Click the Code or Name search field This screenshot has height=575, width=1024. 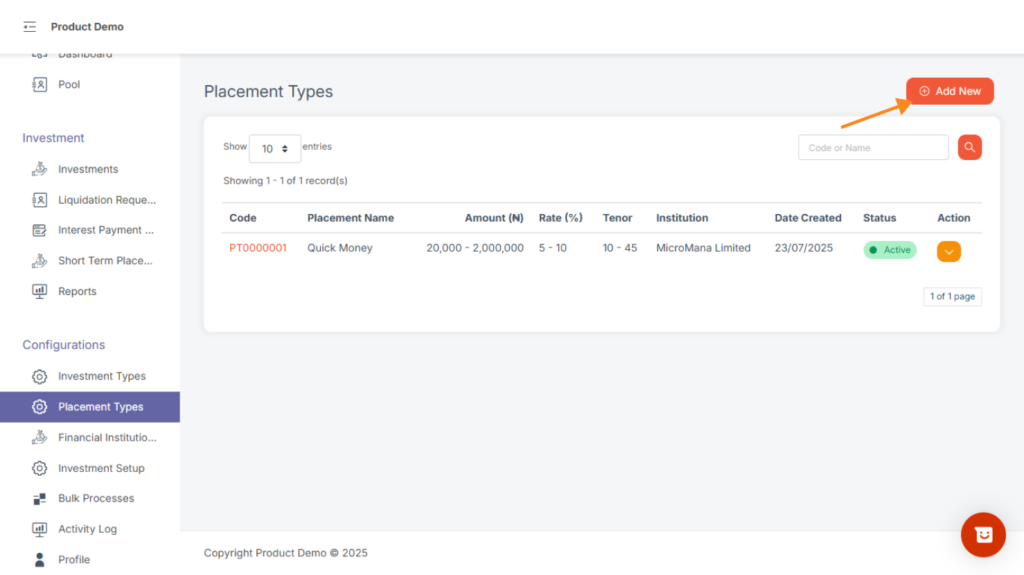tap(872, 148)
